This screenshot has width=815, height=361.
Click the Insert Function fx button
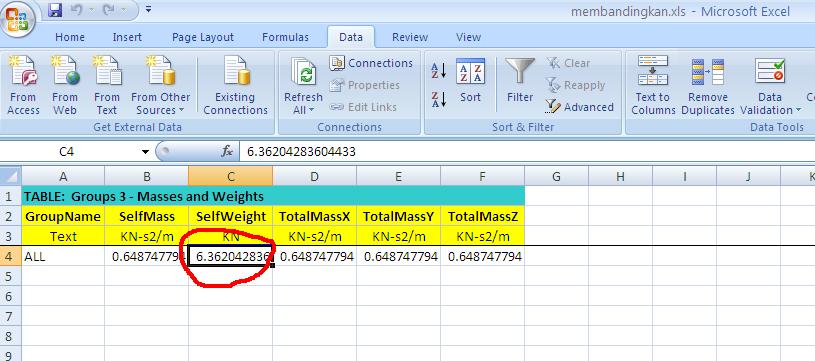(x=227, y=152)
